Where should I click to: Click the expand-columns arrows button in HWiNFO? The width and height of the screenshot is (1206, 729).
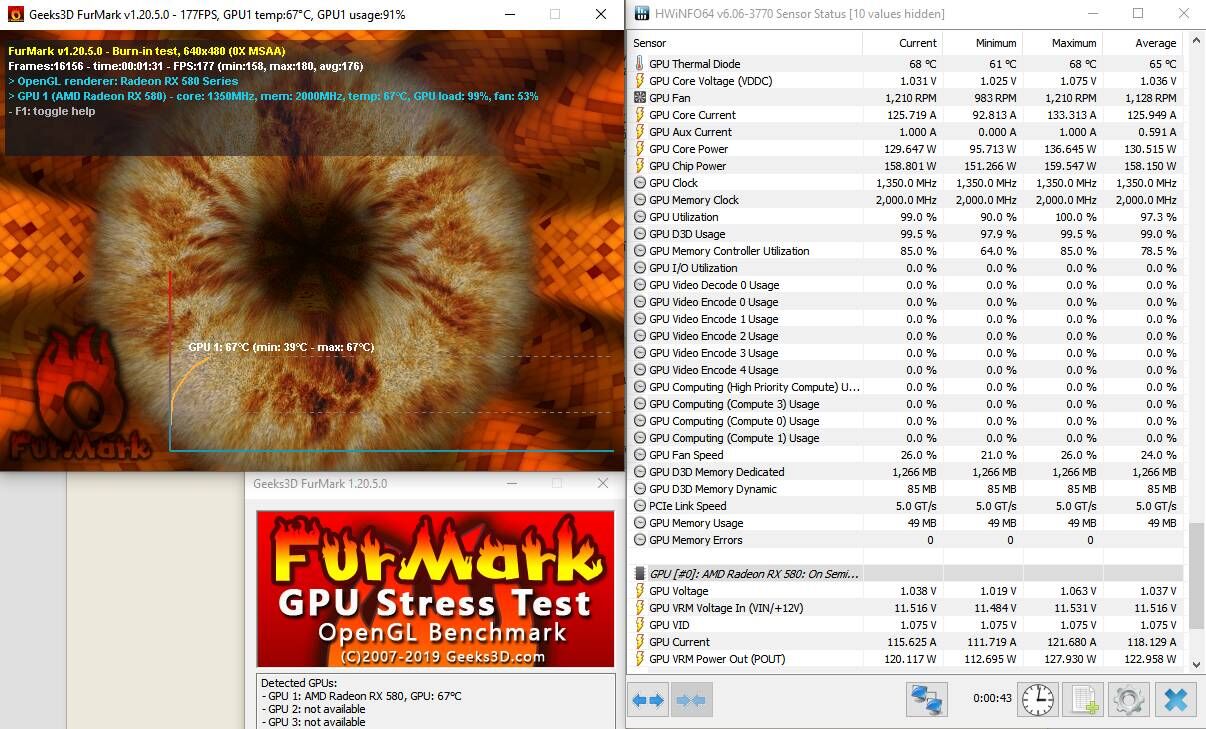(648, 700)
